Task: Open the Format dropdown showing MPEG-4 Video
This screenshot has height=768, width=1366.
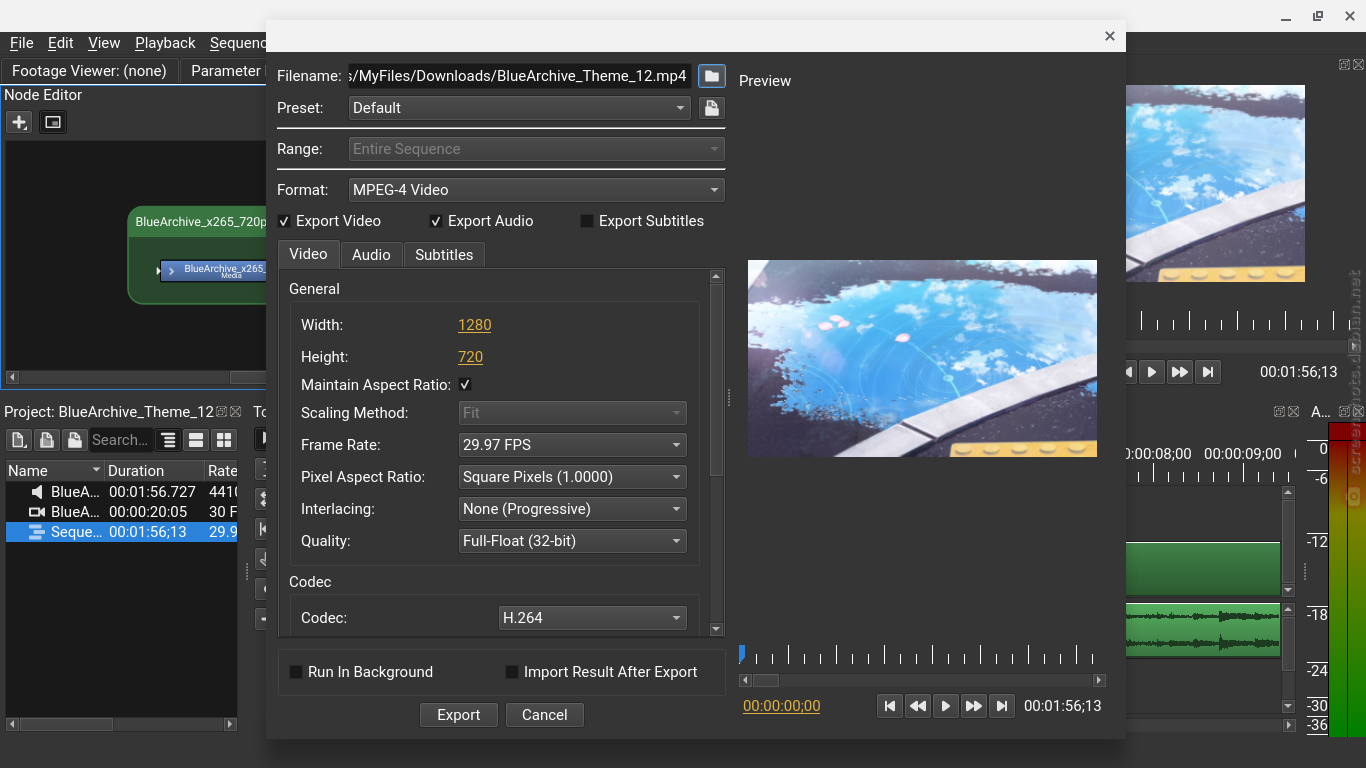Action: coord(537,190)
